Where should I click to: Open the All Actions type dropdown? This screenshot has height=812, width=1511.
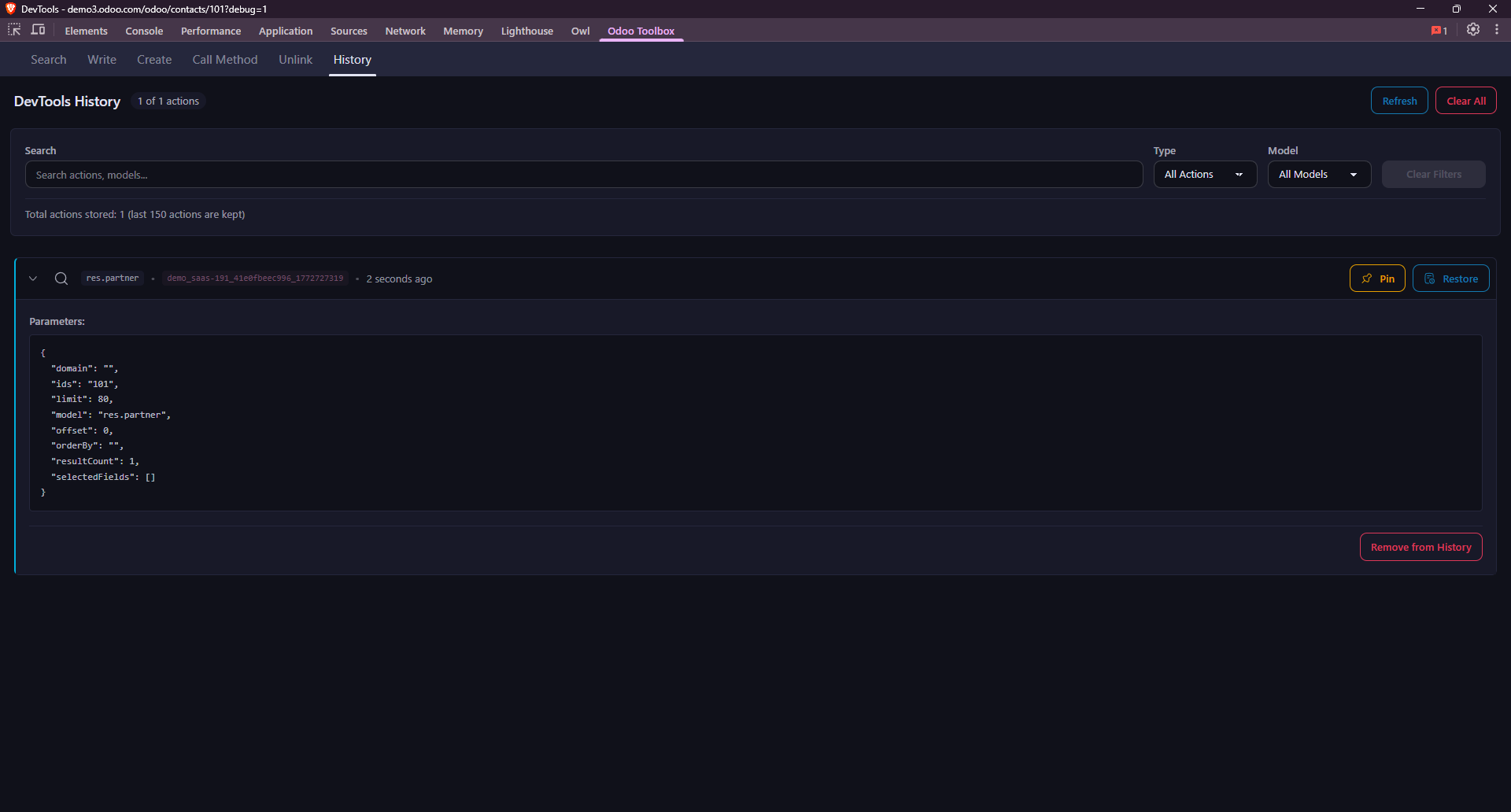tap(1205, 174)
